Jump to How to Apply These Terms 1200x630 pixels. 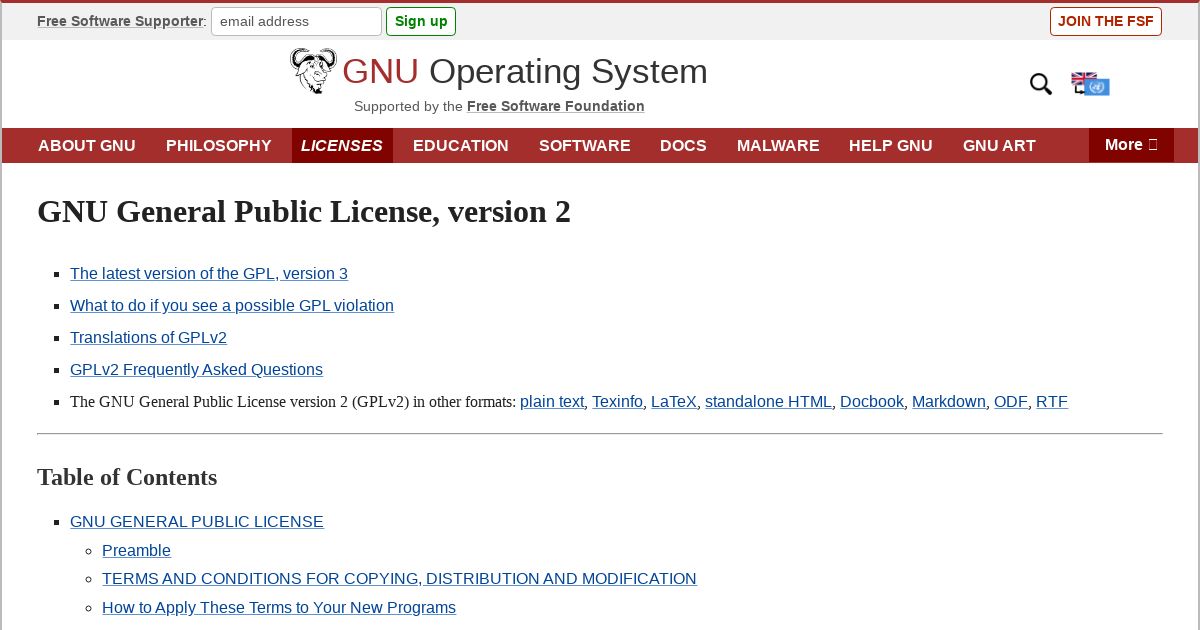[279, 607]
